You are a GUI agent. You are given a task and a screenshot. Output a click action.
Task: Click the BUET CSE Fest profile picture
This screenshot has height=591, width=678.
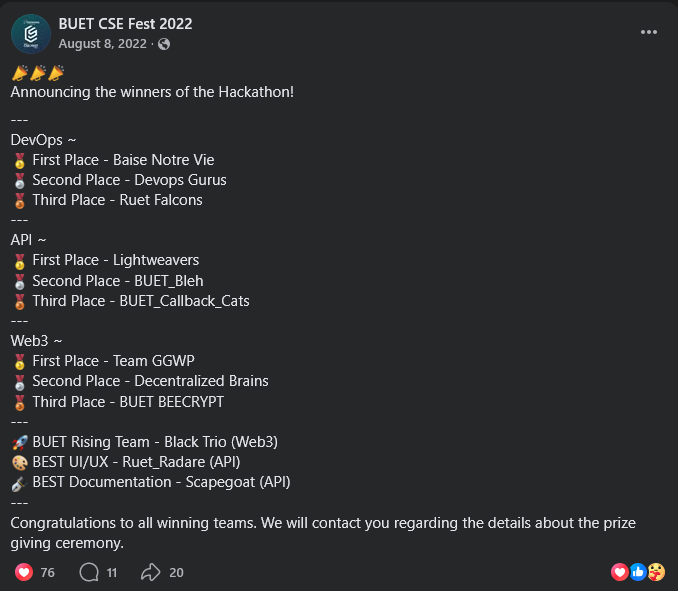click(x=31, y=34)
